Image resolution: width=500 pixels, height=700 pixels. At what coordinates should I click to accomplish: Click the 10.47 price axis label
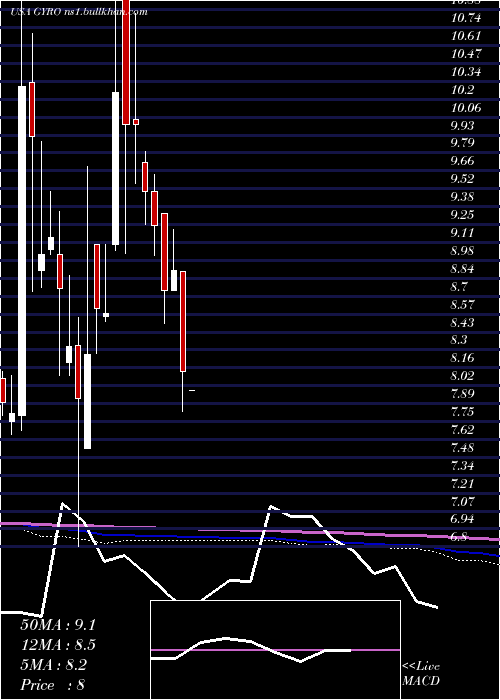click(x=467, y=54)
